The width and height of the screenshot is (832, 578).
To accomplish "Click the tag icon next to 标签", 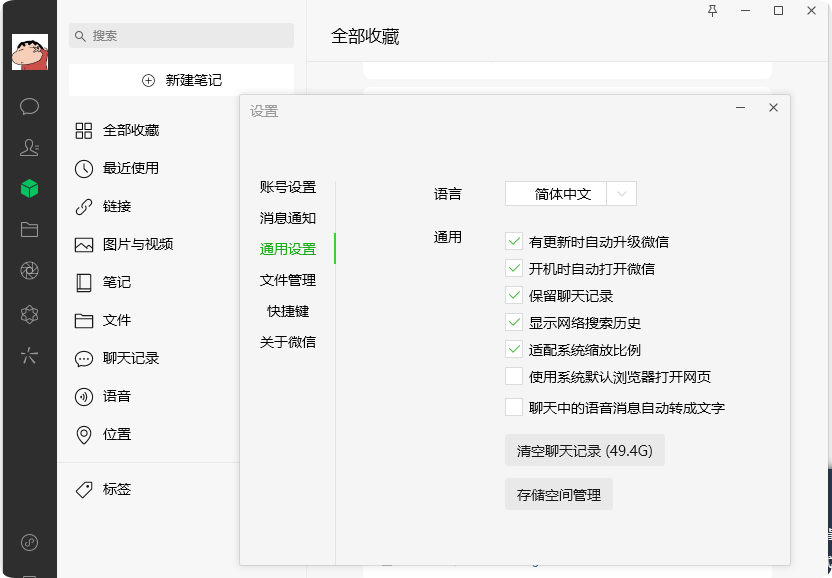I will 84,489.
